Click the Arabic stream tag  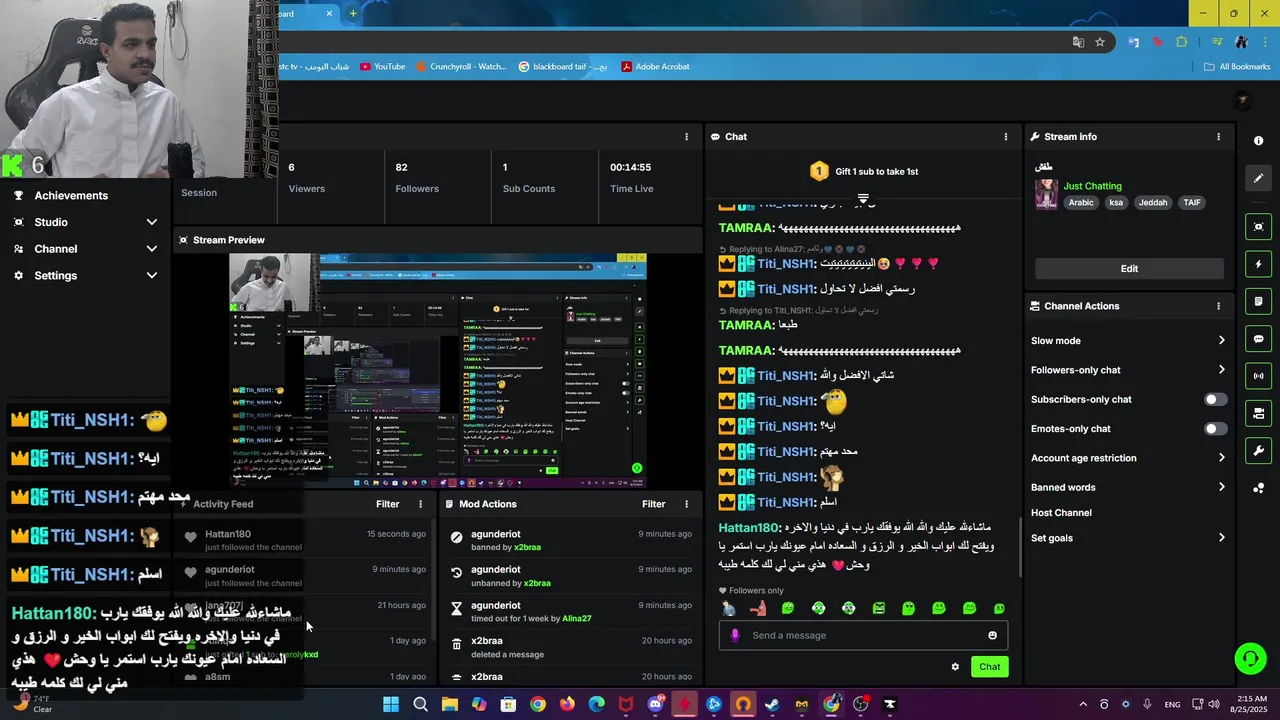pyautogui.click(x=1081, y=203)
